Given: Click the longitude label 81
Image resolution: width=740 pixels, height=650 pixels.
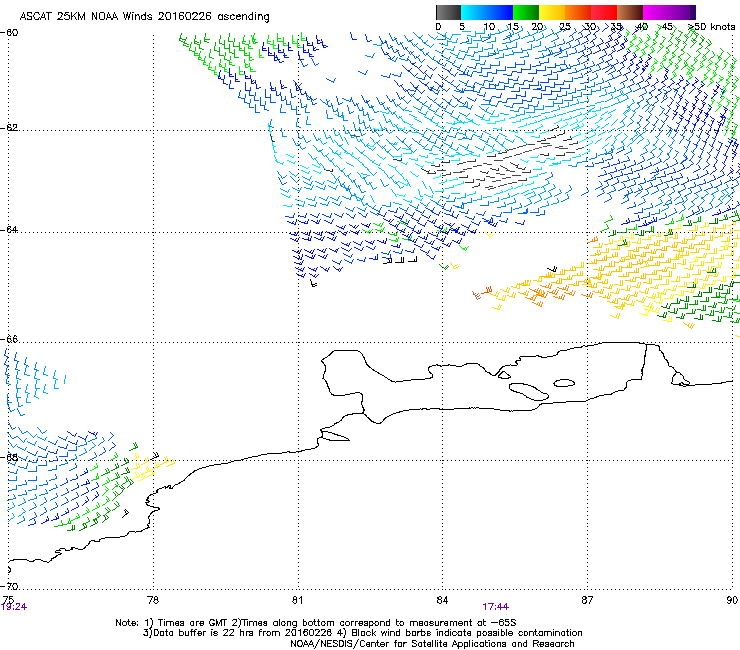Looking at the screenshot, I should 297,600.
